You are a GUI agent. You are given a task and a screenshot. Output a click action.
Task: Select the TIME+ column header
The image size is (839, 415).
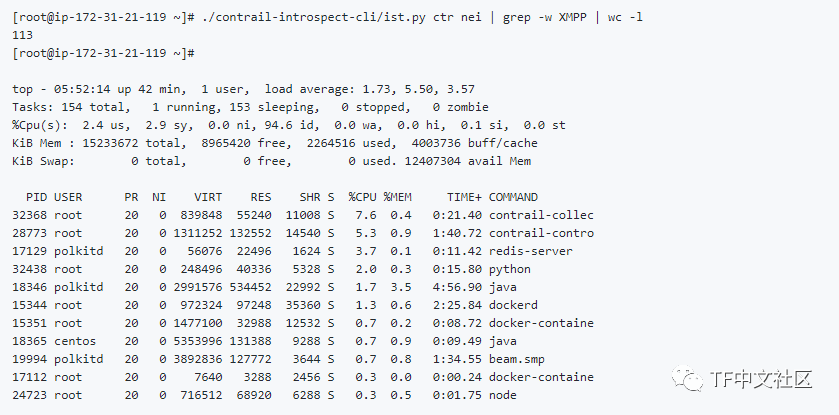pos(464,197)
